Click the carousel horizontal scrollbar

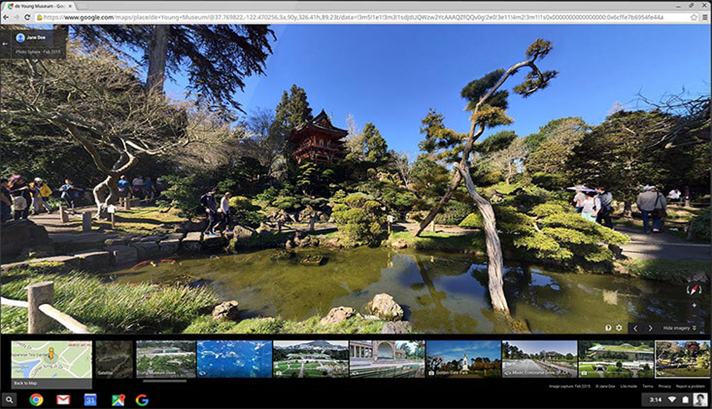click(x=164, y=381)
